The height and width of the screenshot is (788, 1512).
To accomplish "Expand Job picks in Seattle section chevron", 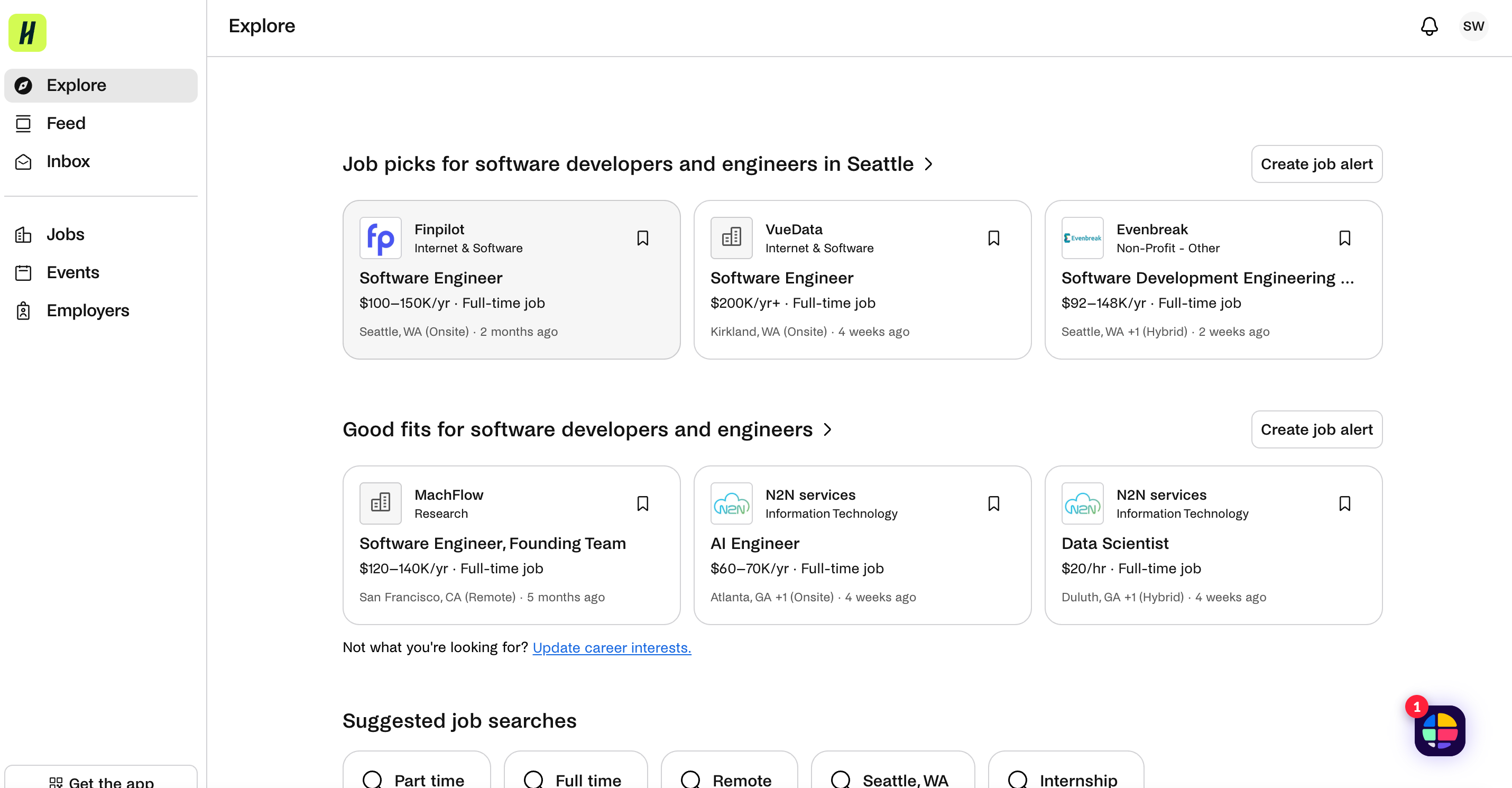I will click(928, 164).
